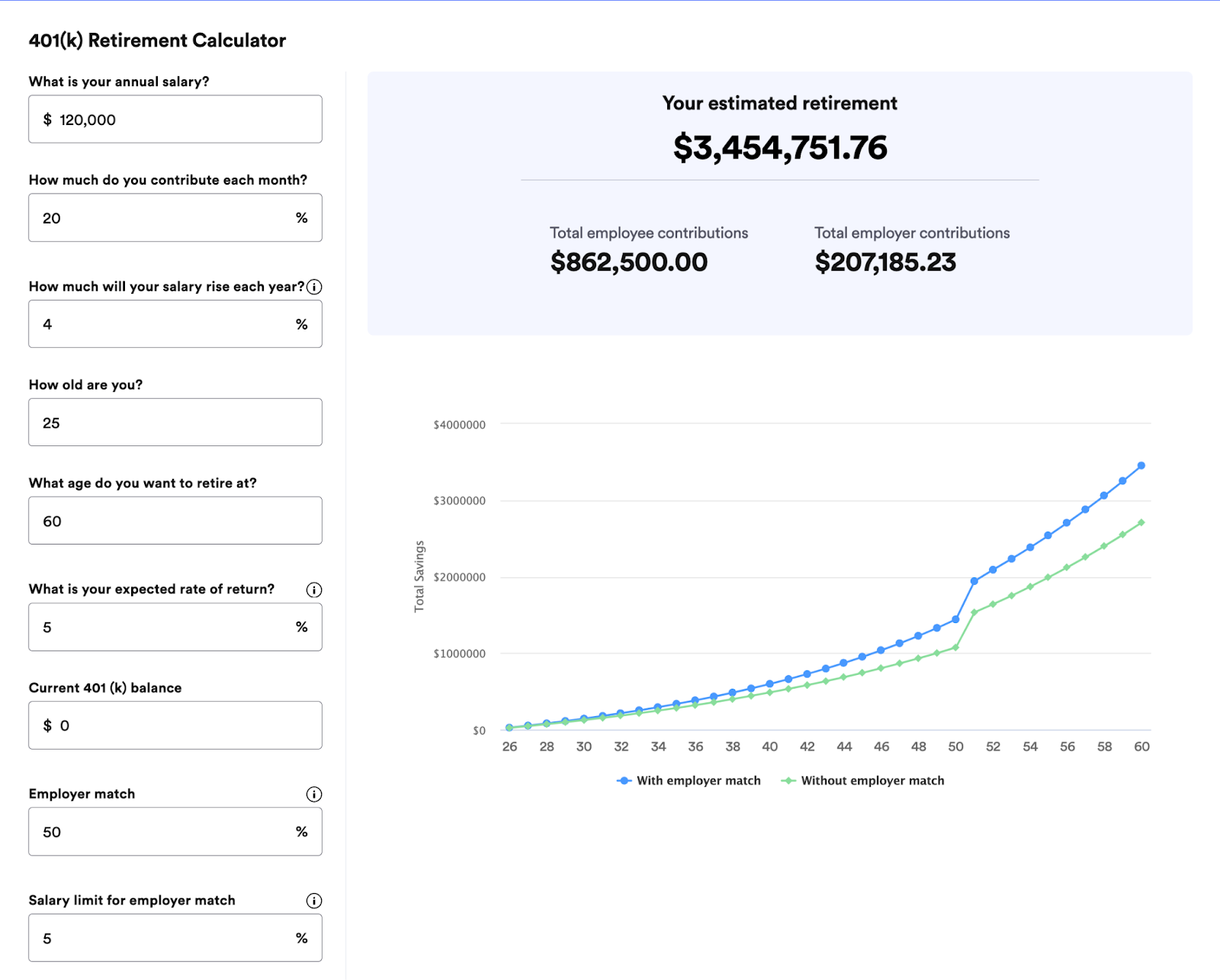Edit the annual salary field showing 120,000

tap(175, 119)
